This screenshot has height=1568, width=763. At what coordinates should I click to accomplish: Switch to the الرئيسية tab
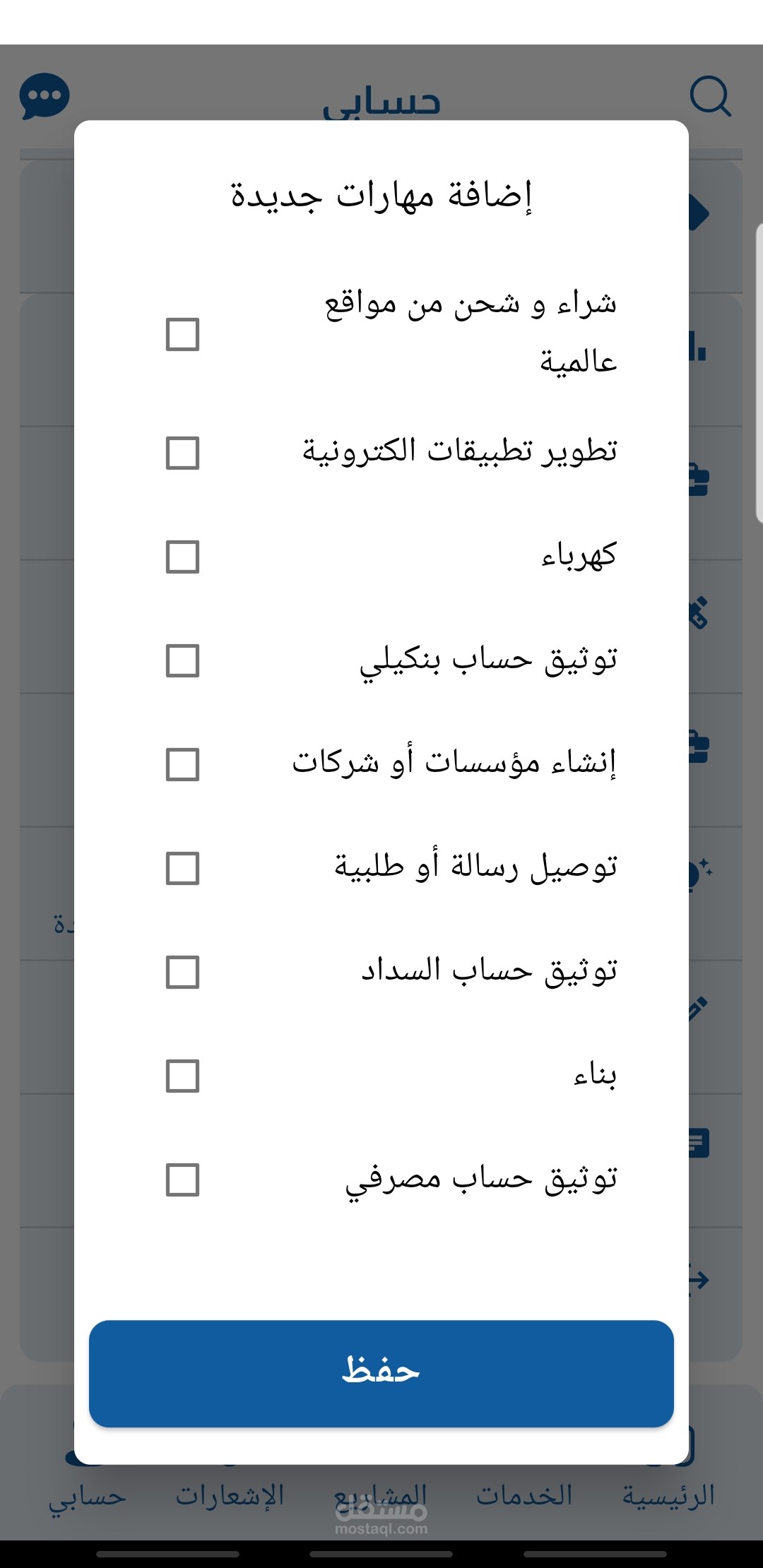668,1494
